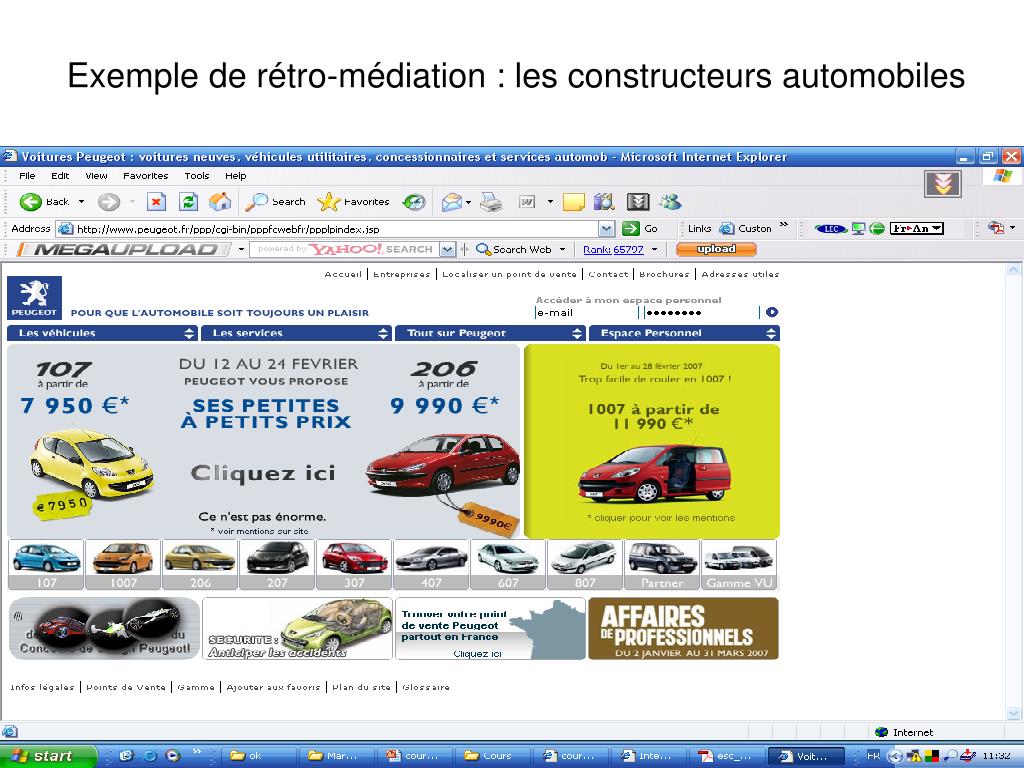Select the 107 car thumbnail
The image size is (1024, 768).
(46, 565)
